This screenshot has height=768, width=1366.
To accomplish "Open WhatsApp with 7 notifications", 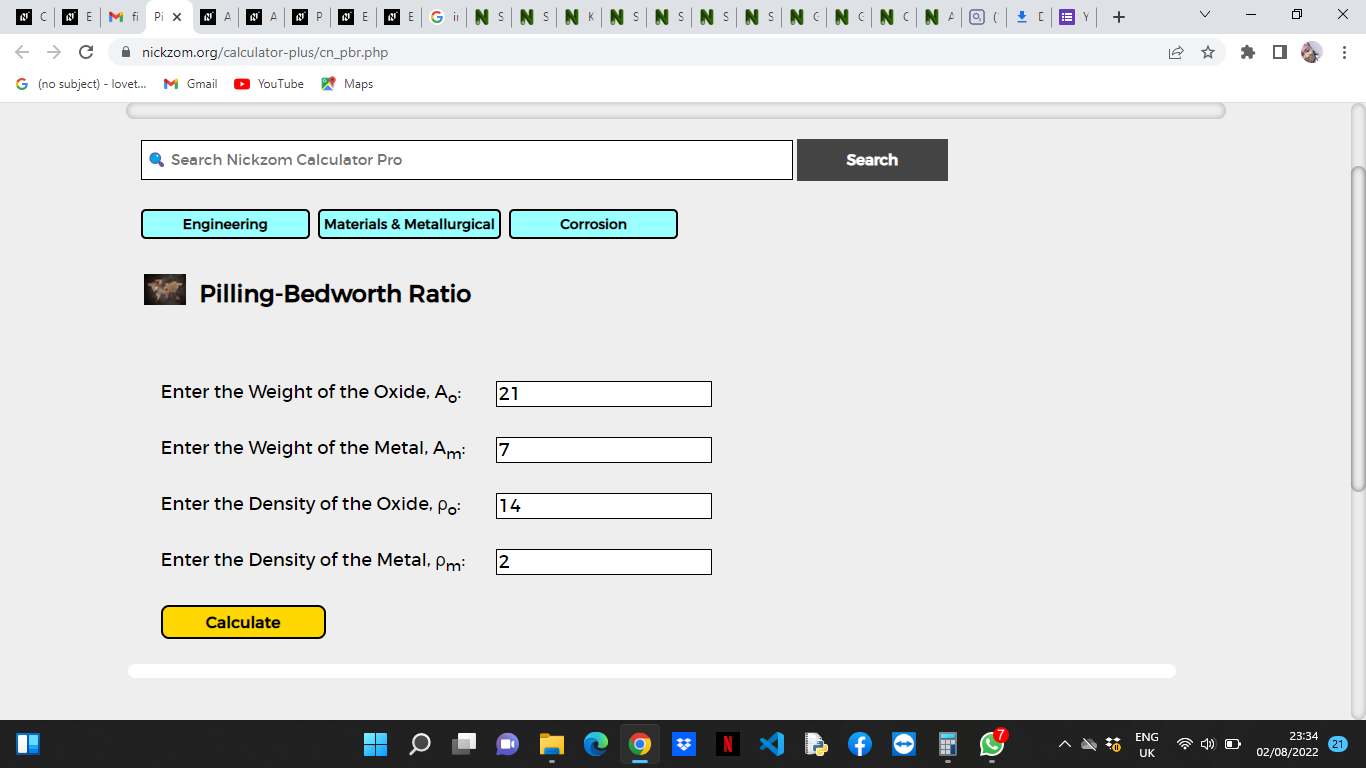I will point(992,743).
